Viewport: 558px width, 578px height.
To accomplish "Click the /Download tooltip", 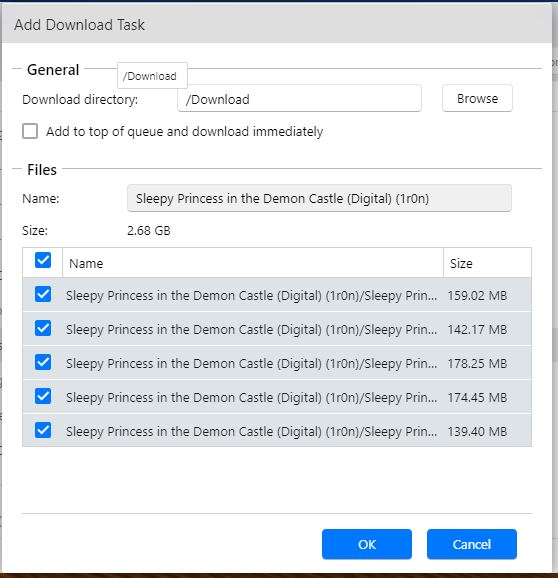I will (x=152, y=76).
